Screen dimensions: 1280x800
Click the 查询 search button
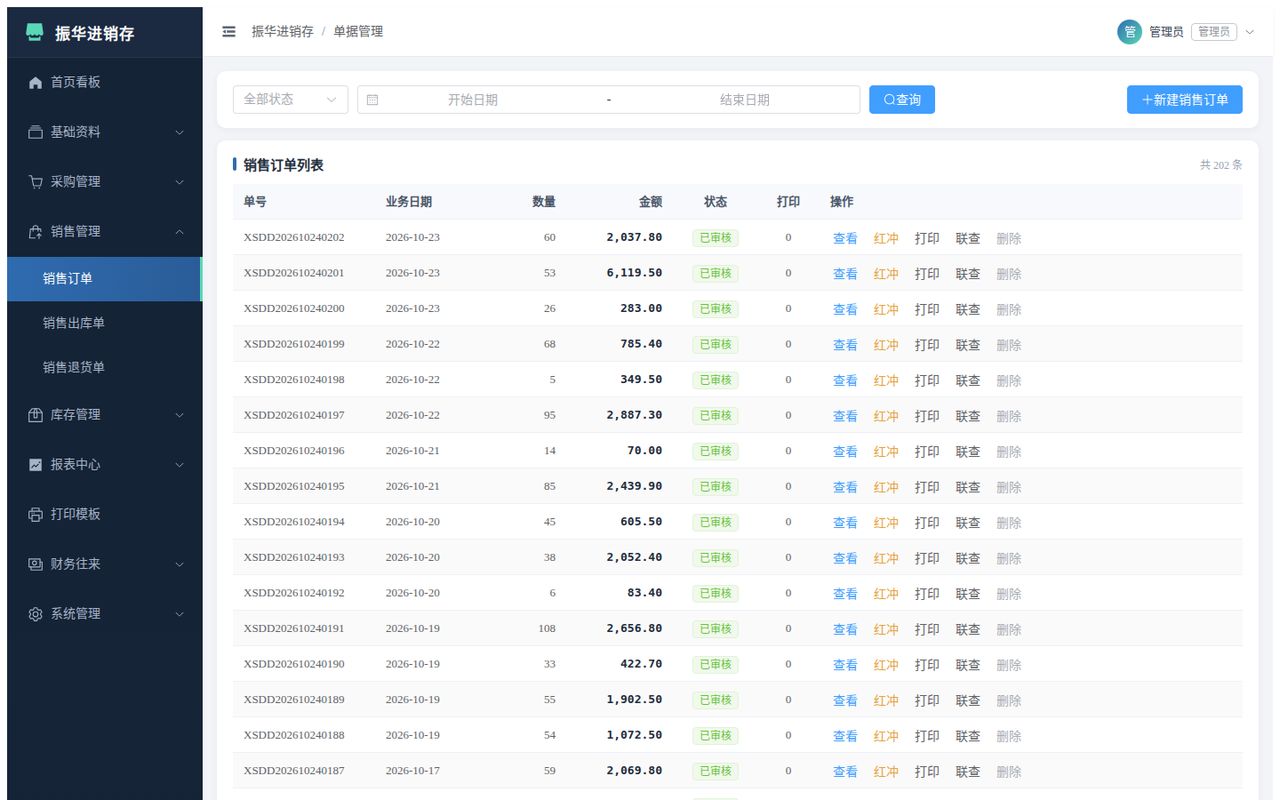click(x=902, y=100)
